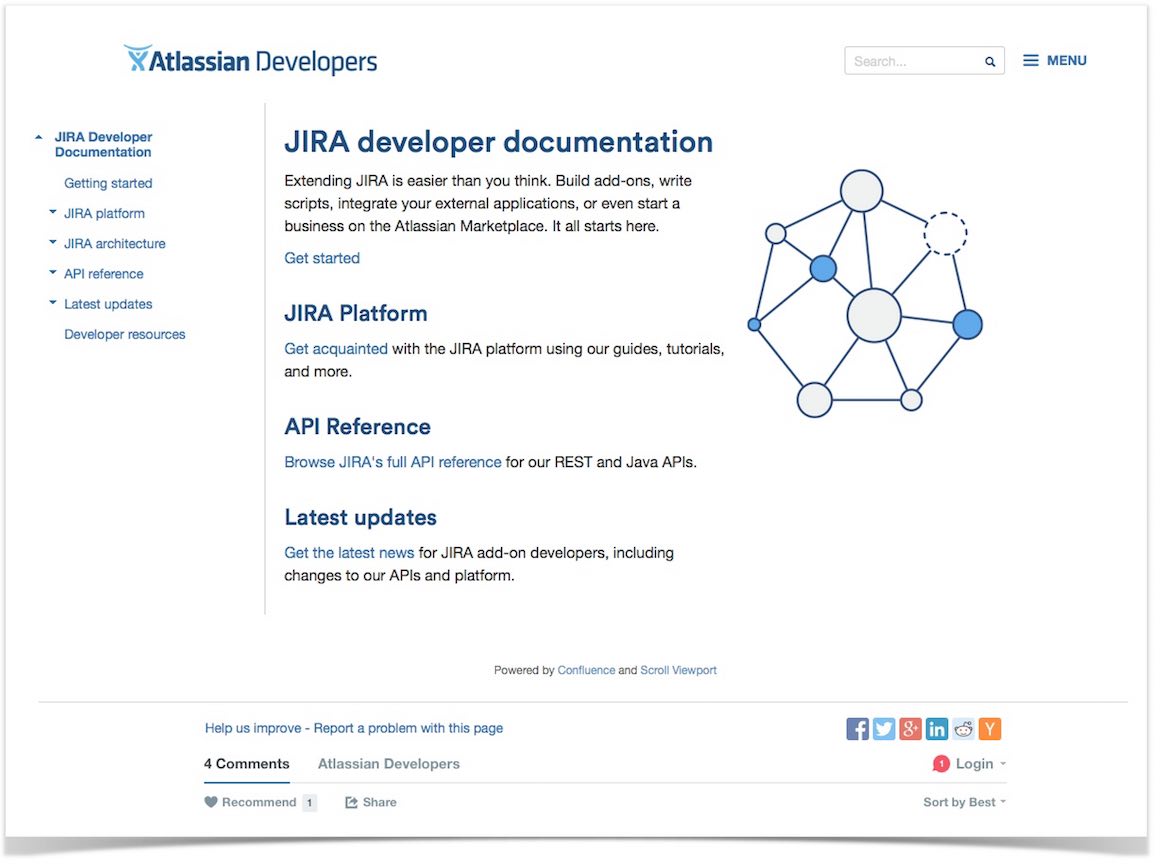This screenshot has width=1160, height=864.
Task: Click the JIRA network diagram illustration
Action: click(x=865, y=294)
